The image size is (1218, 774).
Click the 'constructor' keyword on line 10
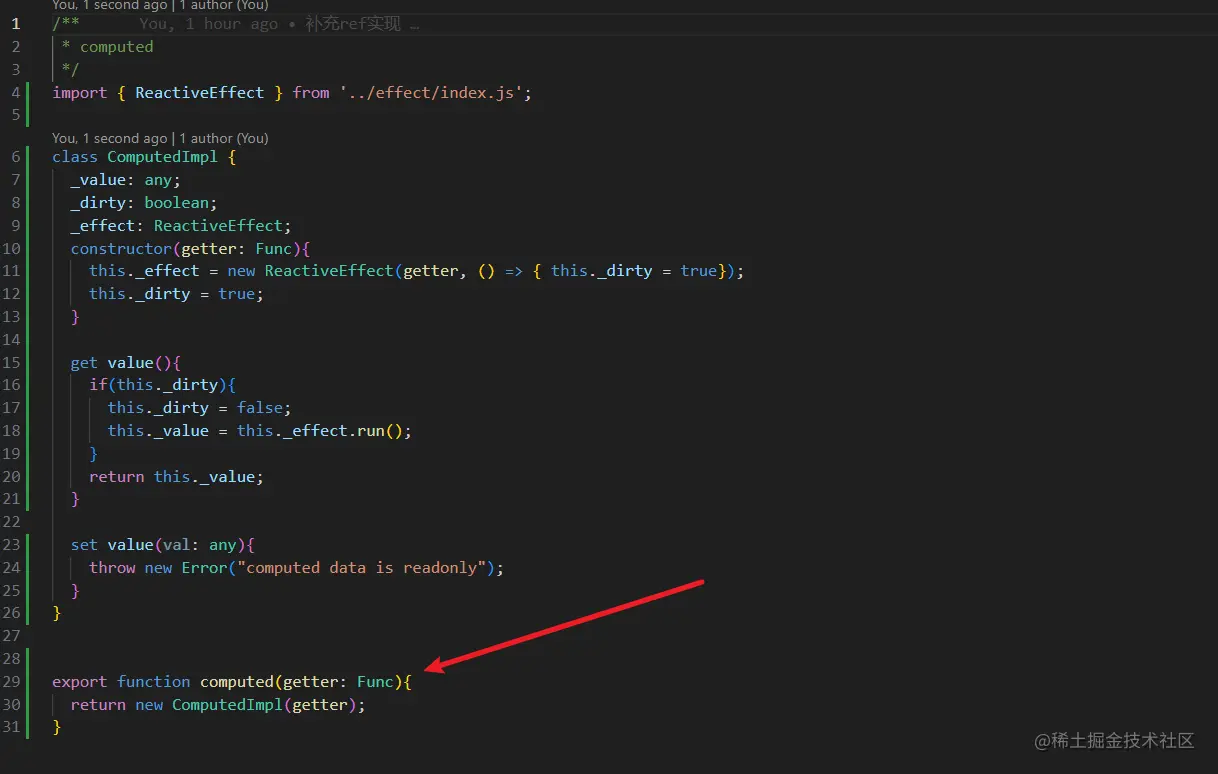pos(121,248)
